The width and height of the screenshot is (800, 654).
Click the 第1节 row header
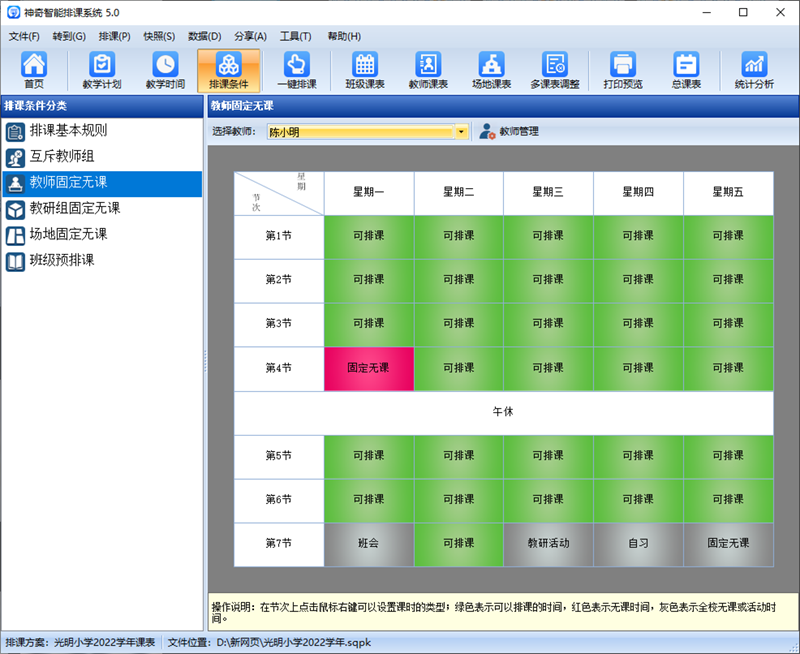pyautogui.click(x=279, y=237)
